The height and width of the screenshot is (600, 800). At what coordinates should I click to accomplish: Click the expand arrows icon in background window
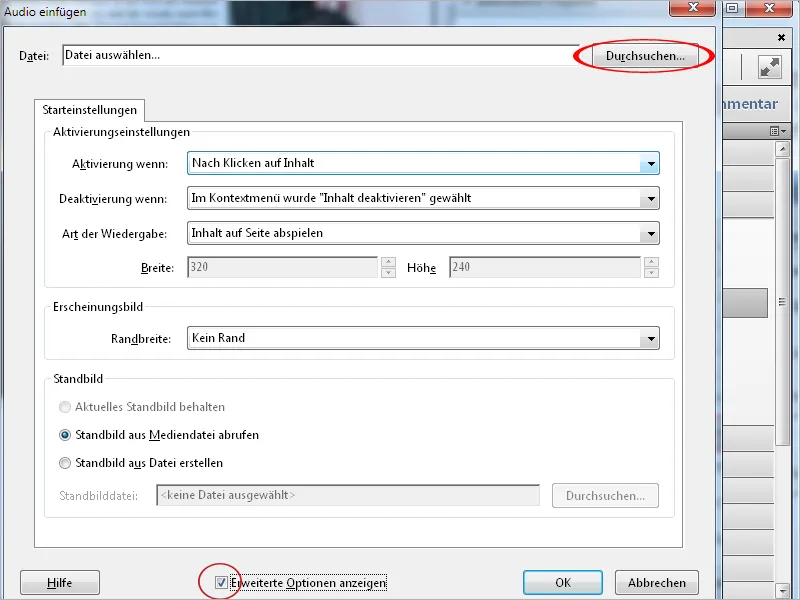[769, 67]
